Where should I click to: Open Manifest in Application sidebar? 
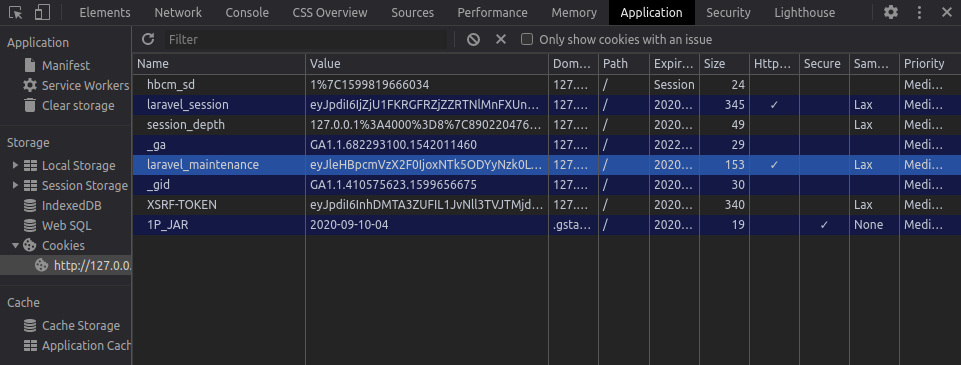point(66,65)
